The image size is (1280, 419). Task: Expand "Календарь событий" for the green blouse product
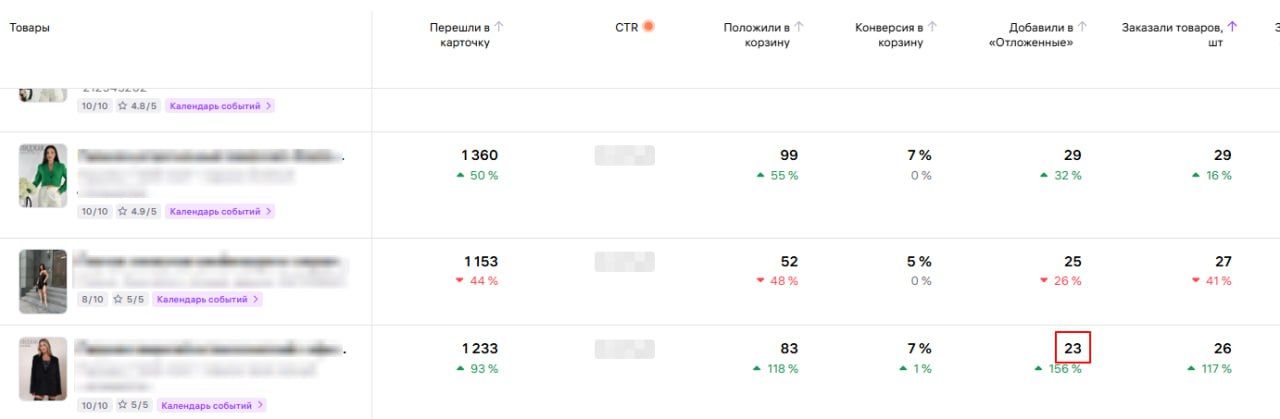pos(220,212)
